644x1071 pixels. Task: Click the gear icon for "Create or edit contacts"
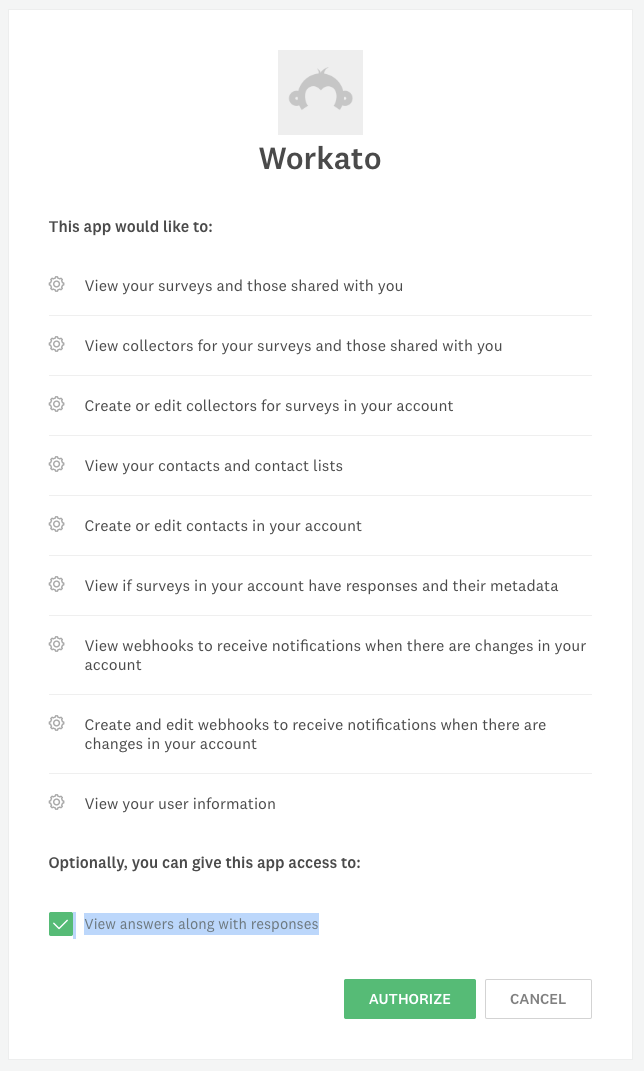[x=57, y=524]
